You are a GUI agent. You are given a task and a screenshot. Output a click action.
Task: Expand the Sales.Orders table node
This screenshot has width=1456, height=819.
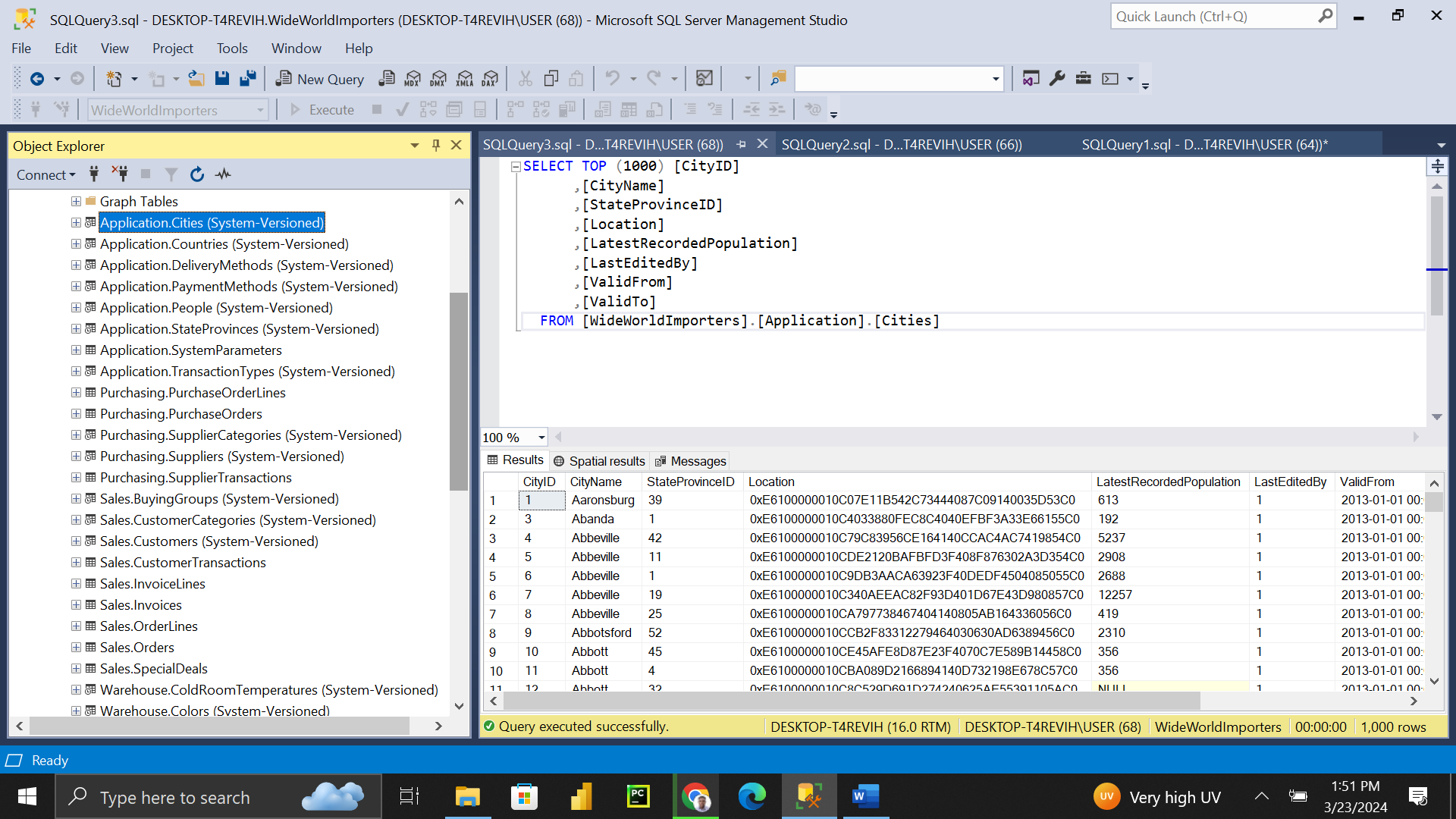(x=76, y=648)
